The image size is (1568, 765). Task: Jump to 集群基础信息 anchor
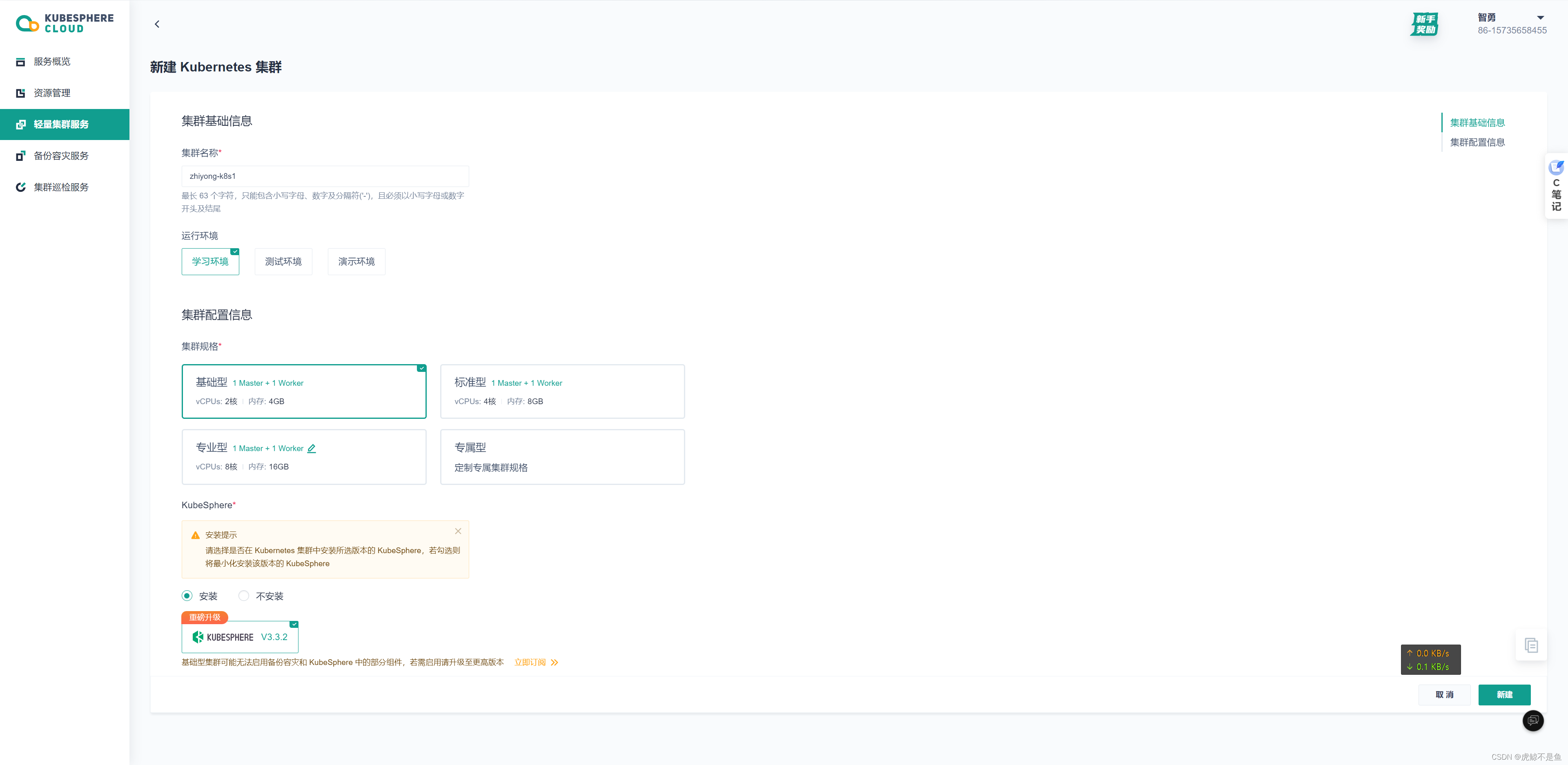[x=1477, y=123]
